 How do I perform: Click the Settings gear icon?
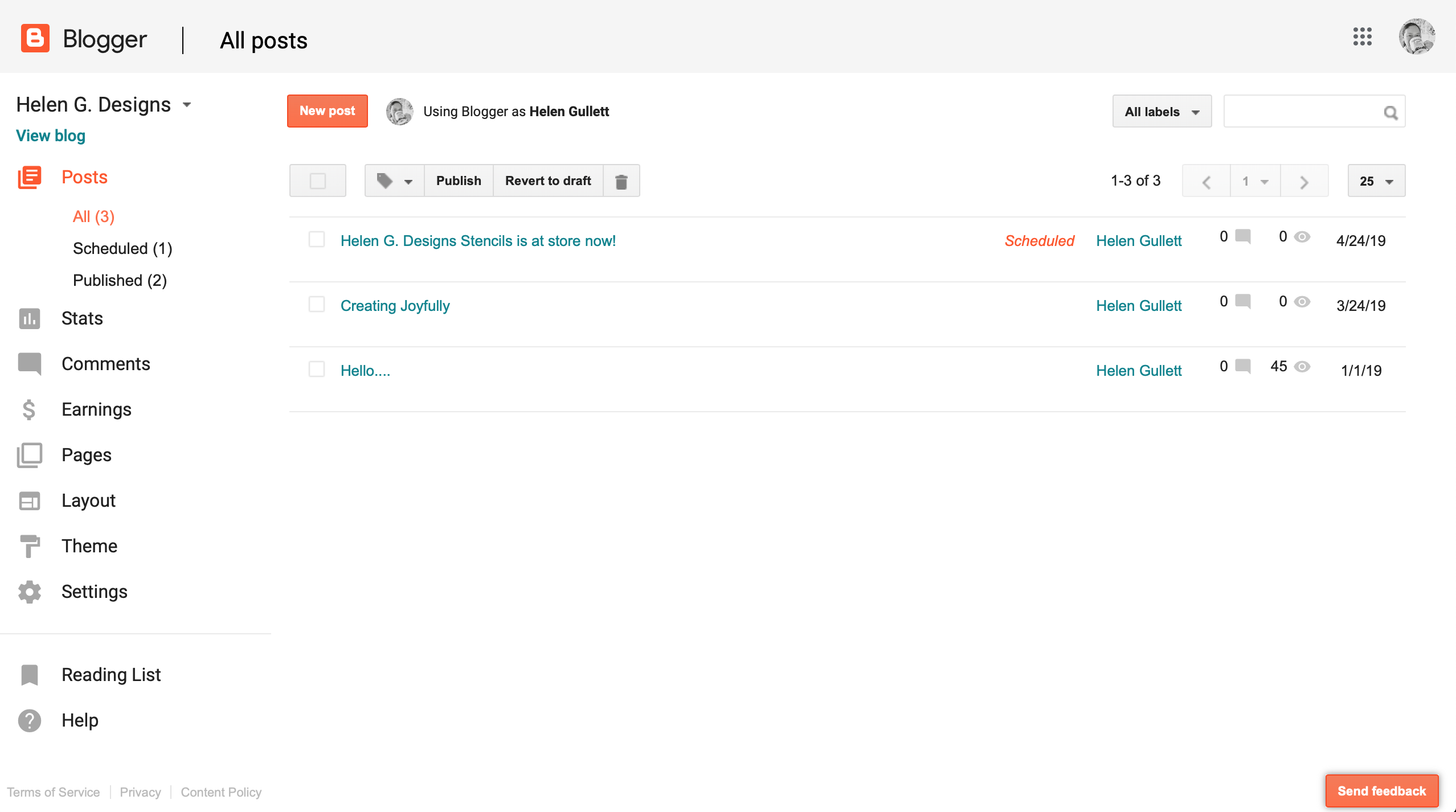[x=29, y=592]
